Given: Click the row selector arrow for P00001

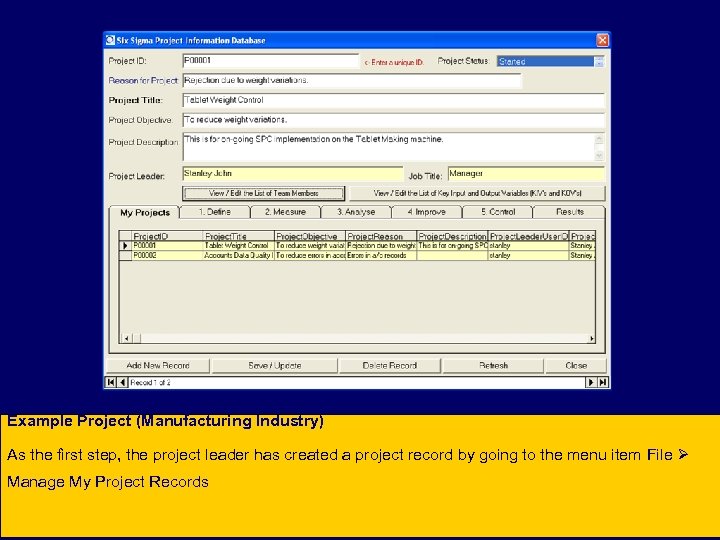Looking at the screenshot, I should (125, 246).
